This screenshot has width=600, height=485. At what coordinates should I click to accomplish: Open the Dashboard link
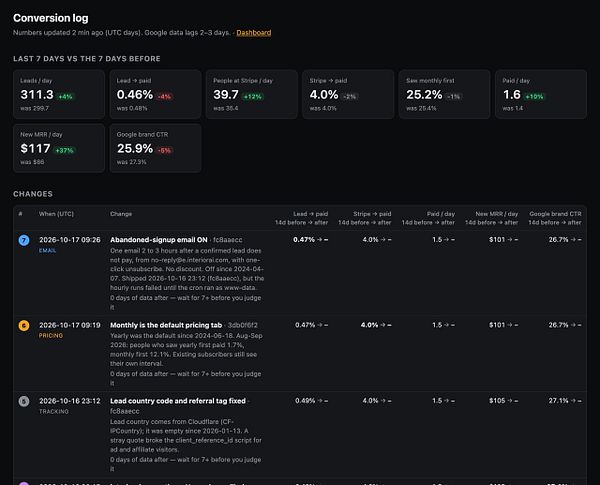tap(254, 33)
